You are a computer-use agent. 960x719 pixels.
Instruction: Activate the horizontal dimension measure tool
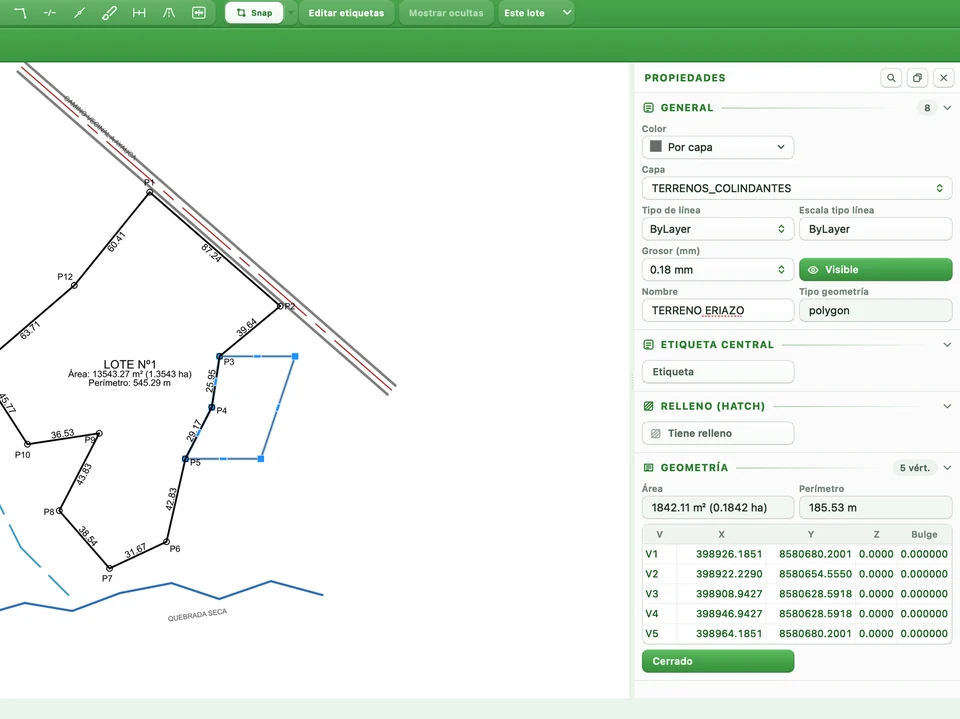[x=139, y=13]
